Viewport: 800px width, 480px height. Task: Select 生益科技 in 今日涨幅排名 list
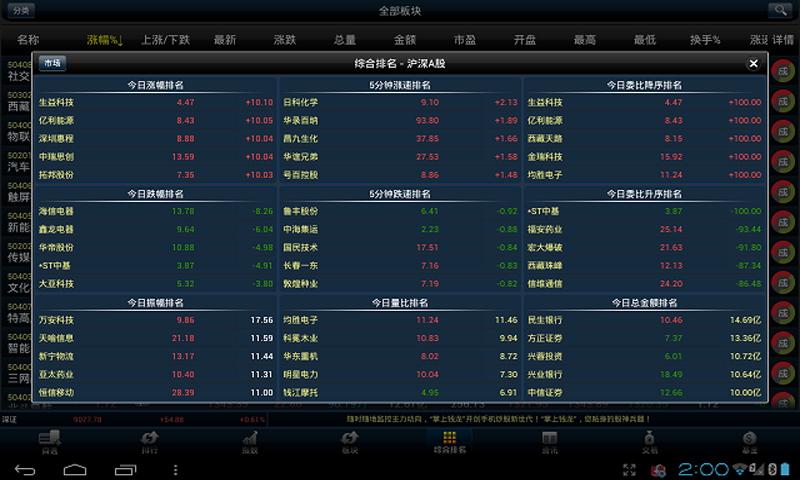point(56,102)
